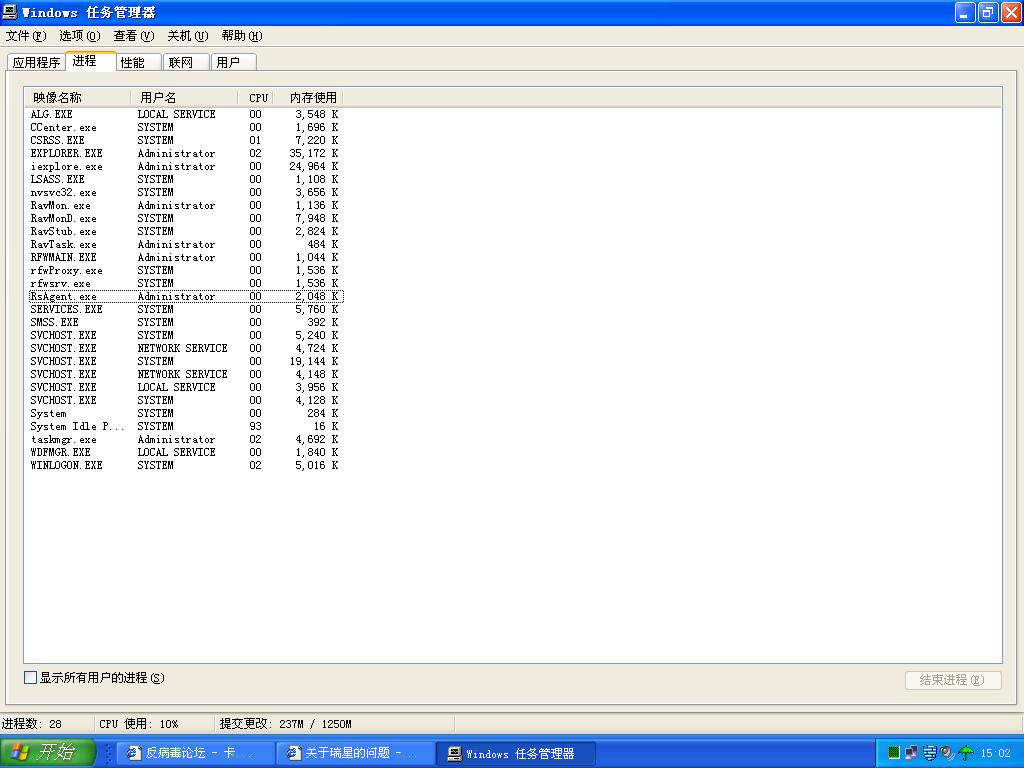Select the LSASS.EXE process row

pos(185,180)
